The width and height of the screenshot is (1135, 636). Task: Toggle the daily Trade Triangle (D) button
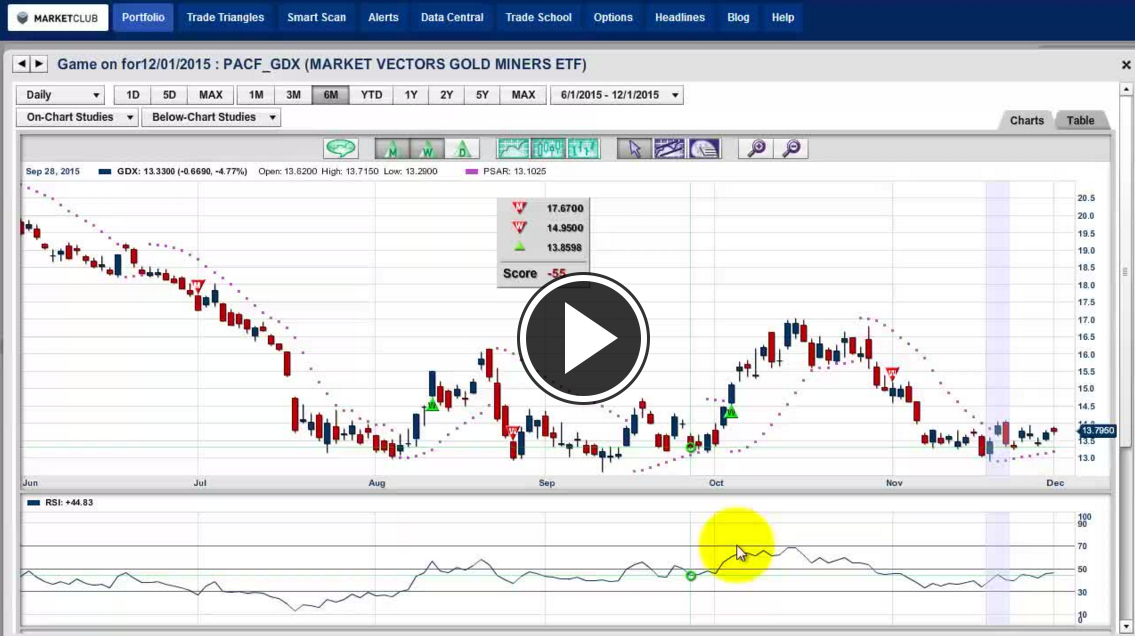click(462, 148)
